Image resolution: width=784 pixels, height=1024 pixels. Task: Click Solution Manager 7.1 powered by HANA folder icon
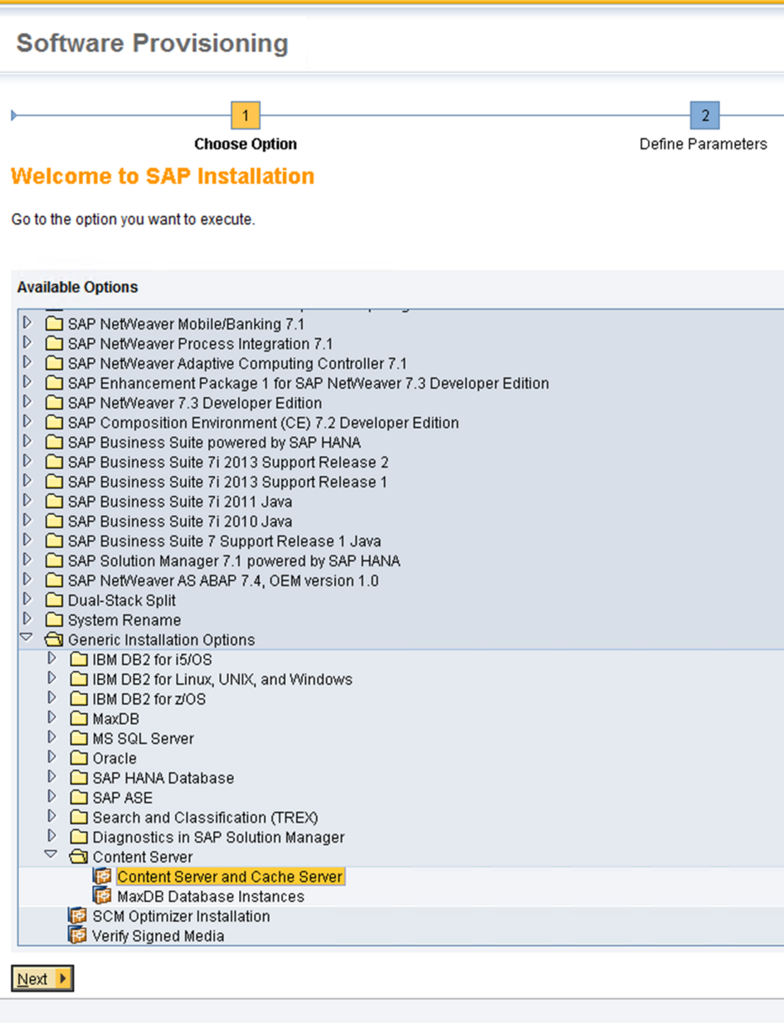coord(55,560)
